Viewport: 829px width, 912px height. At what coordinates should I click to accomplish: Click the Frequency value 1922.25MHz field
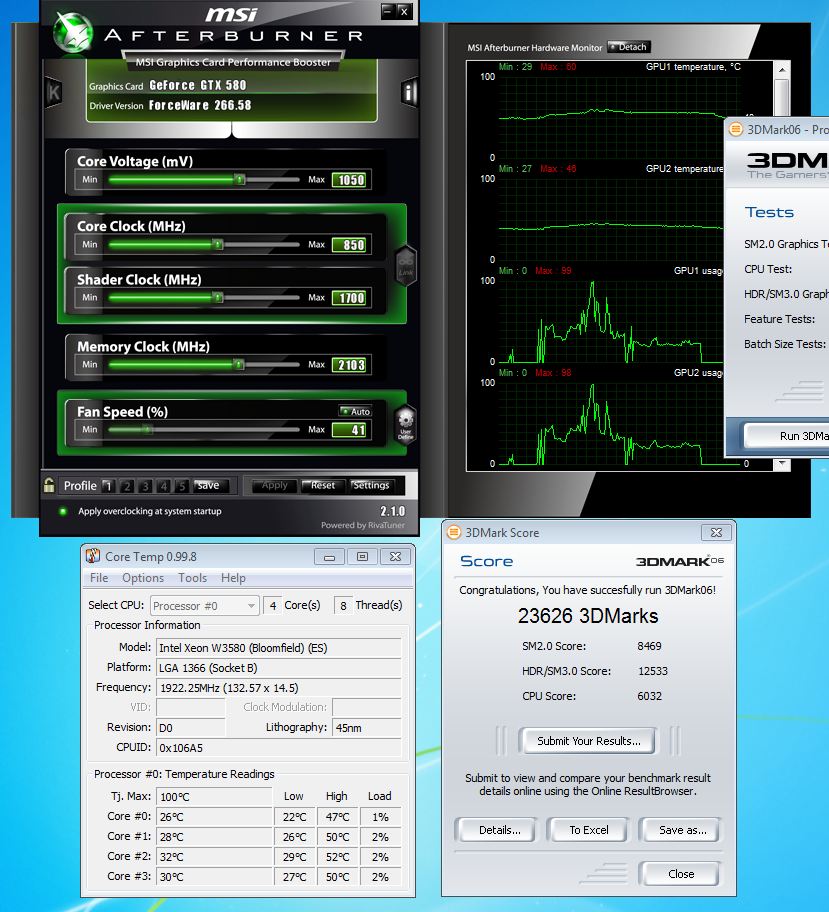(279, 687)
